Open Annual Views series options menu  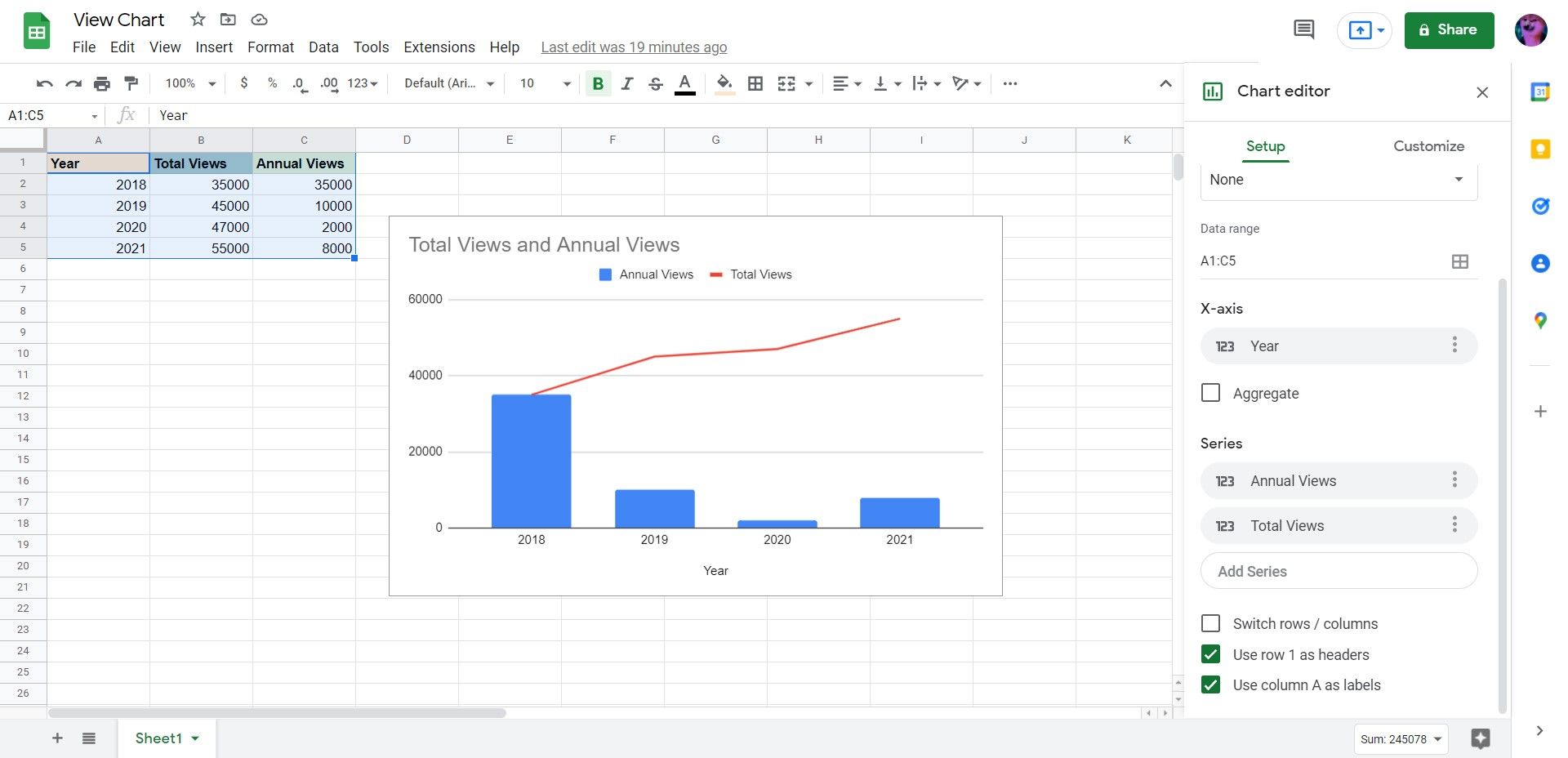[x=1454, y=480]
